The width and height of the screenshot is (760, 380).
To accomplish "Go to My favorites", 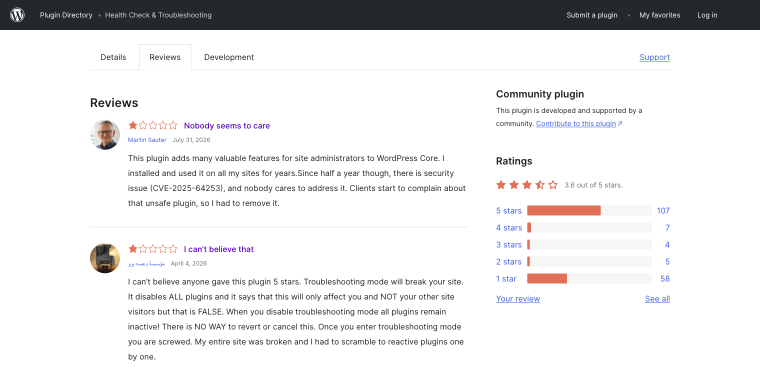I will (x=660, y=15).
